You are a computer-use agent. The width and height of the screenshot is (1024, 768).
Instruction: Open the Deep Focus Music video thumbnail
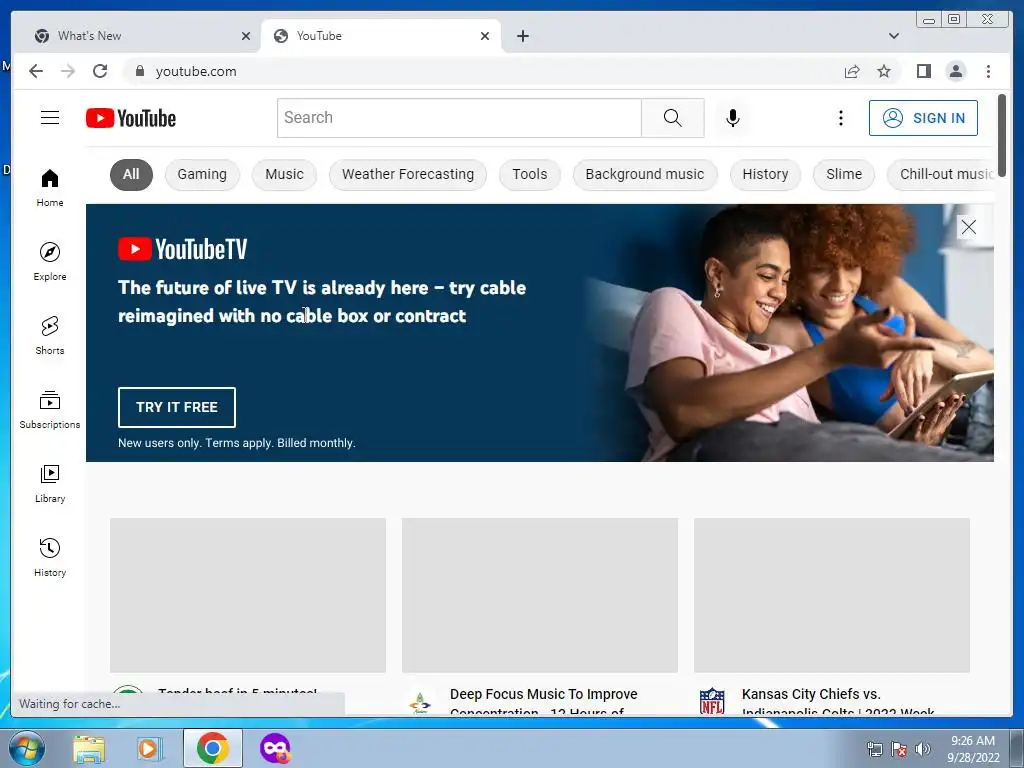pos(539,595)
